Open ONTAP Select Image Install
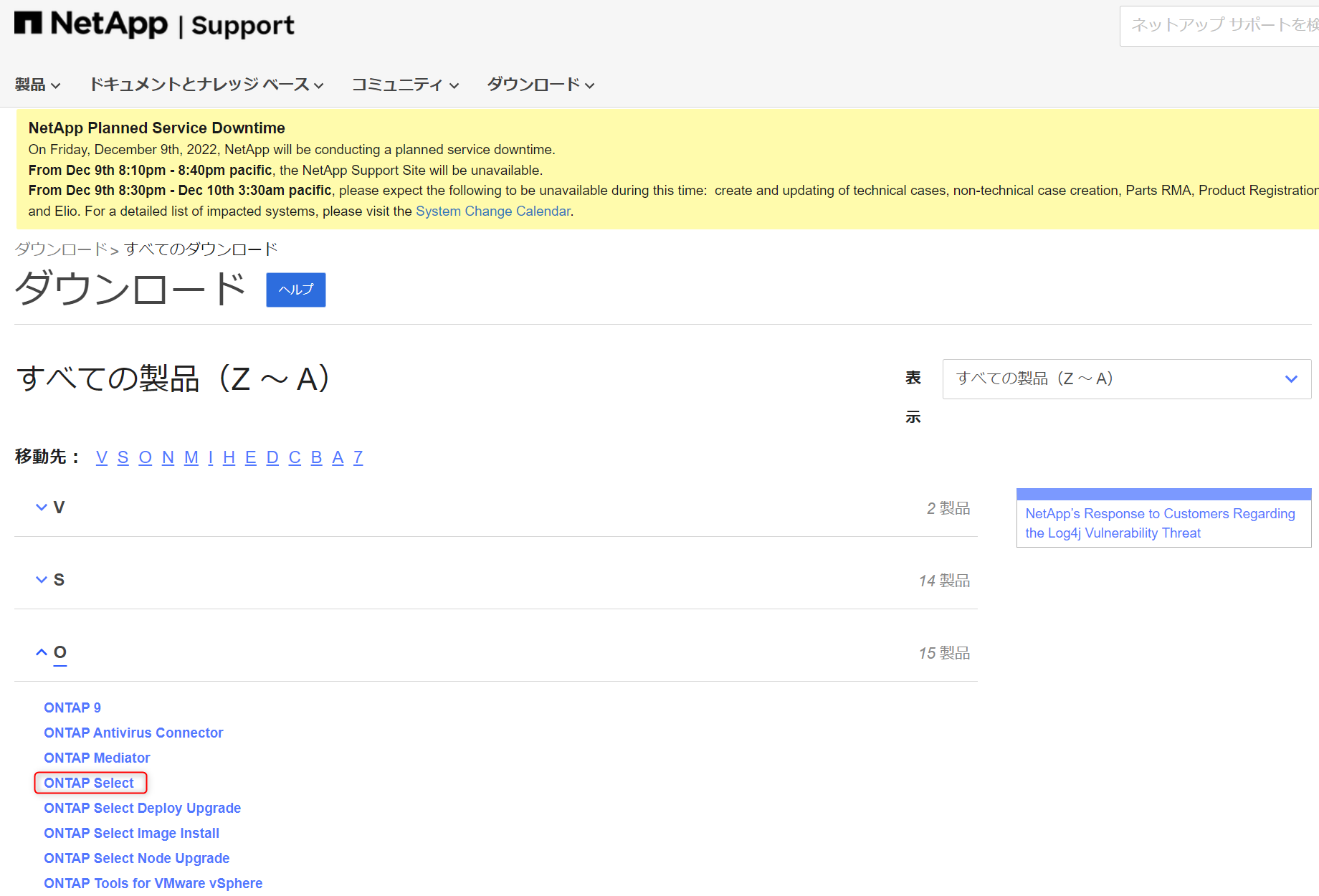This screenshot has height=896, width=1319. 131,833
